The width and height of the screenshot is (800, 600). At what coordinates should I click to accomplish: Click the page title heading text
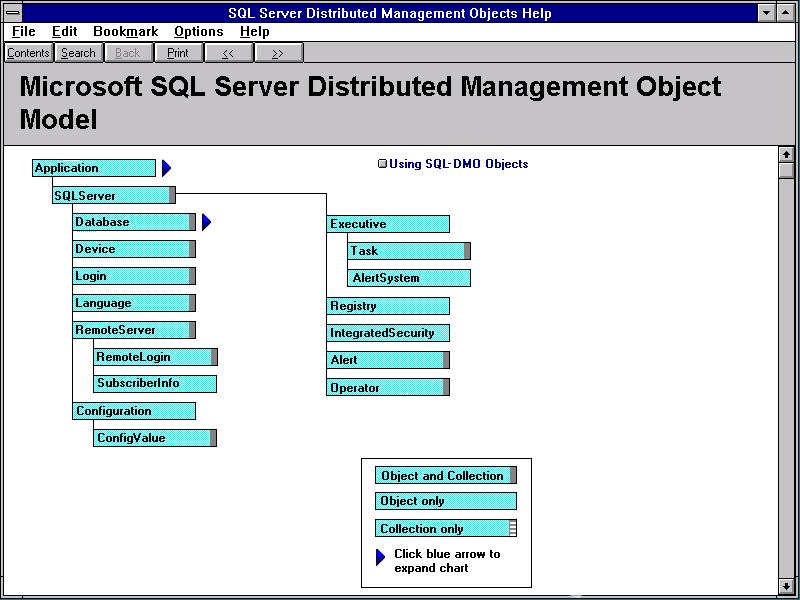[370, 103]
